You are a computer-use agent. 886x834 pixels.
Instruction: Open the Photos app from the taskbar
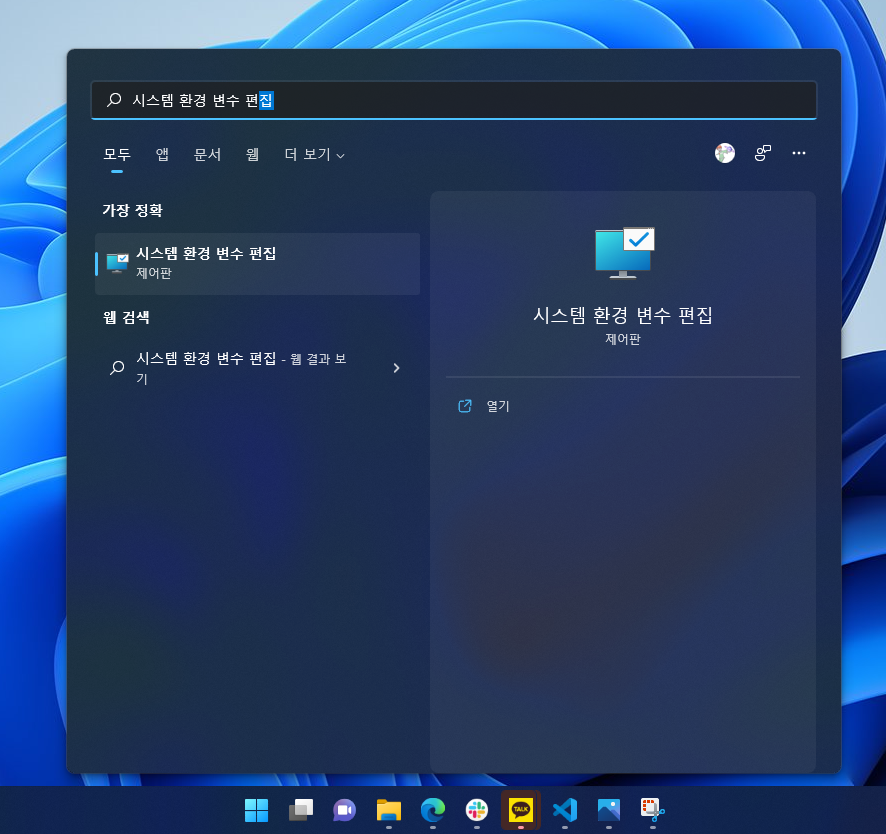[x=609, y=810]
